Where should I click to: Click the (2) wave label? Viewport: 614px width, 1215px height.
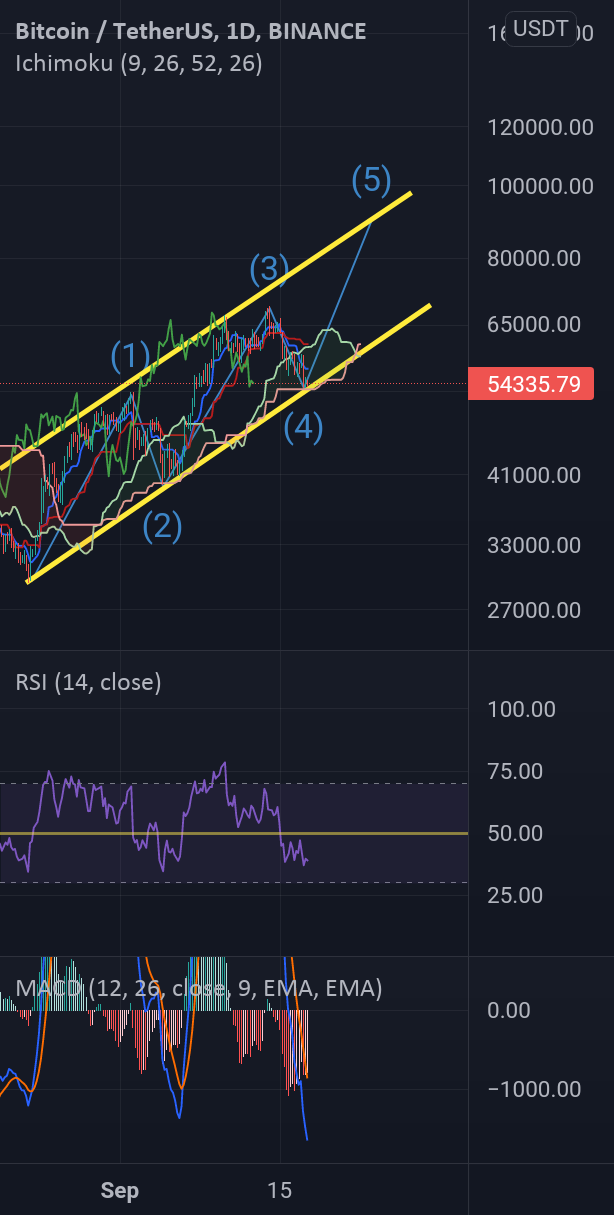[x=162, y=526]
